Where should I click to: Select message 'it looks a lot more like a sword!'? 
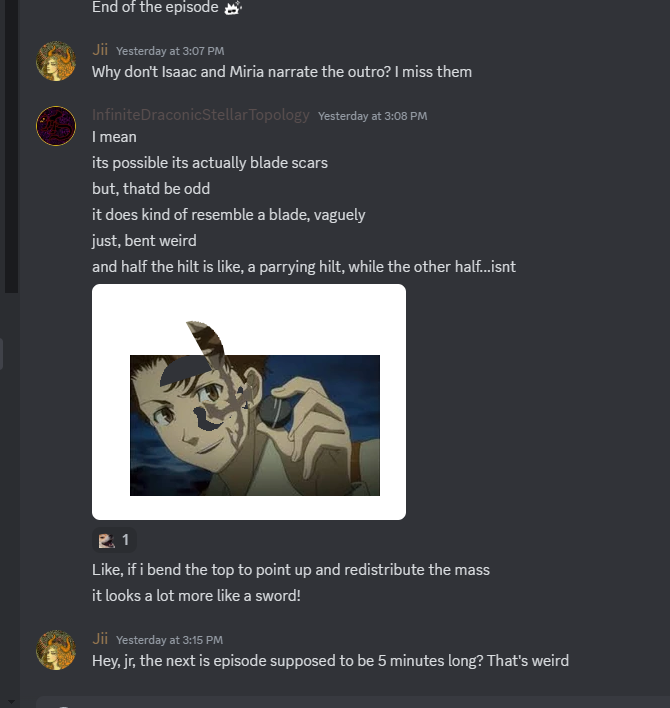(196, 596)
